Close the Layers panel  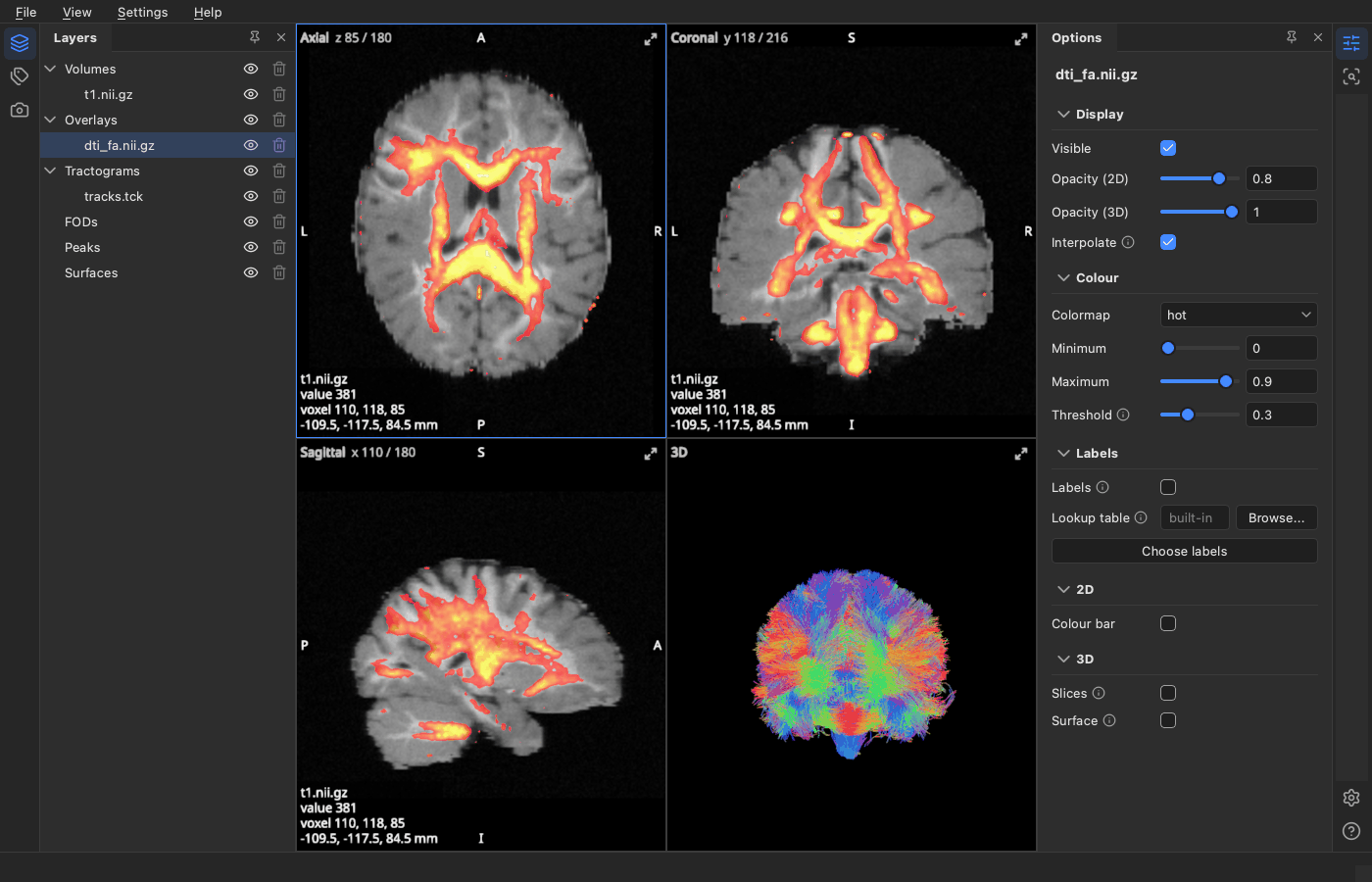(281, 37)
